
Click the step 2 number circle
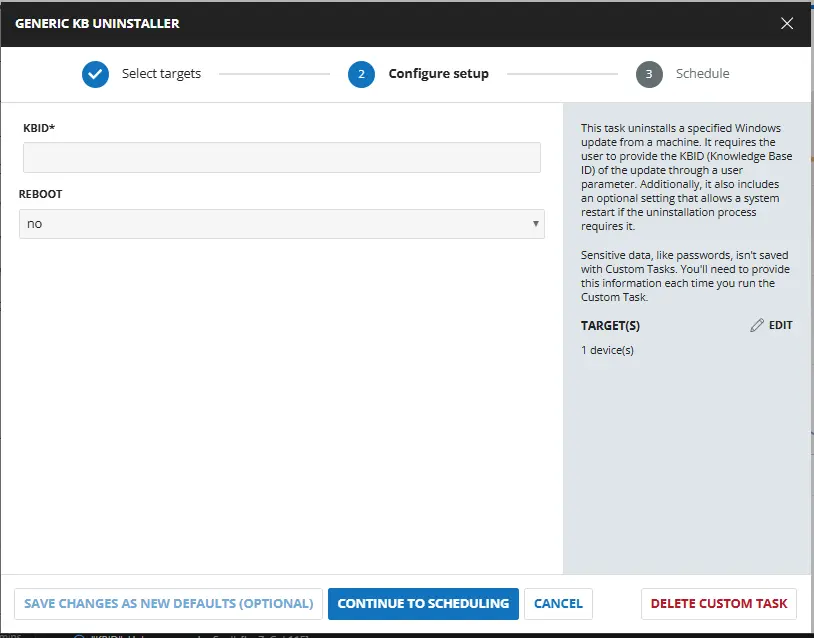(x=361, y=74)
